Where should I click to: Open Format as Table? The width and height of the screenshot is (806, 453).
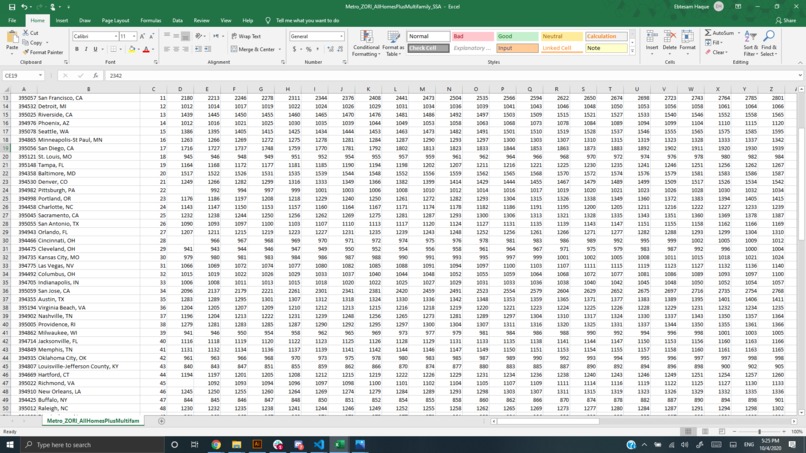[x=393, y=43]
